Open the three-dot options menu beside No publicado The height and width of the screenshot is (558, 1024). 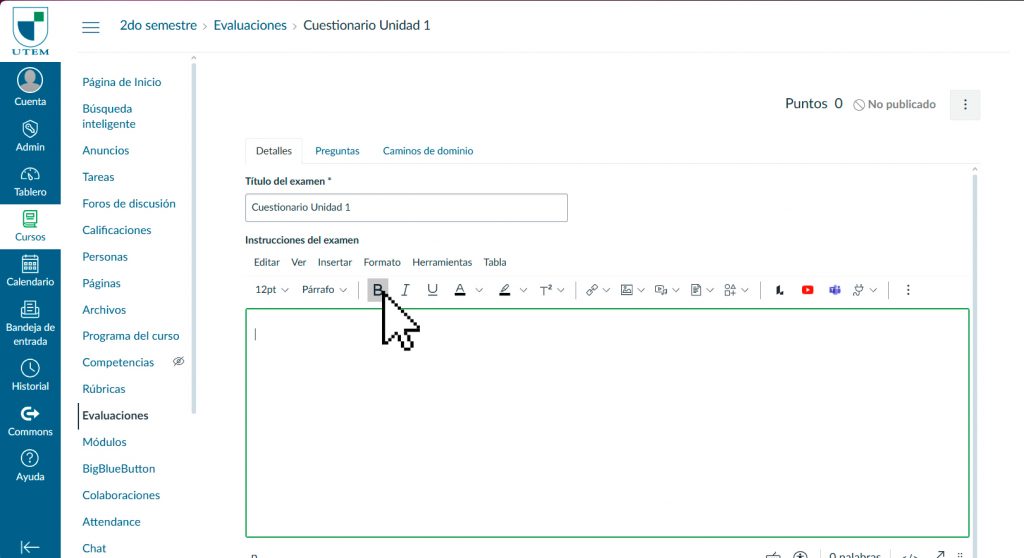tap(965, 104)
